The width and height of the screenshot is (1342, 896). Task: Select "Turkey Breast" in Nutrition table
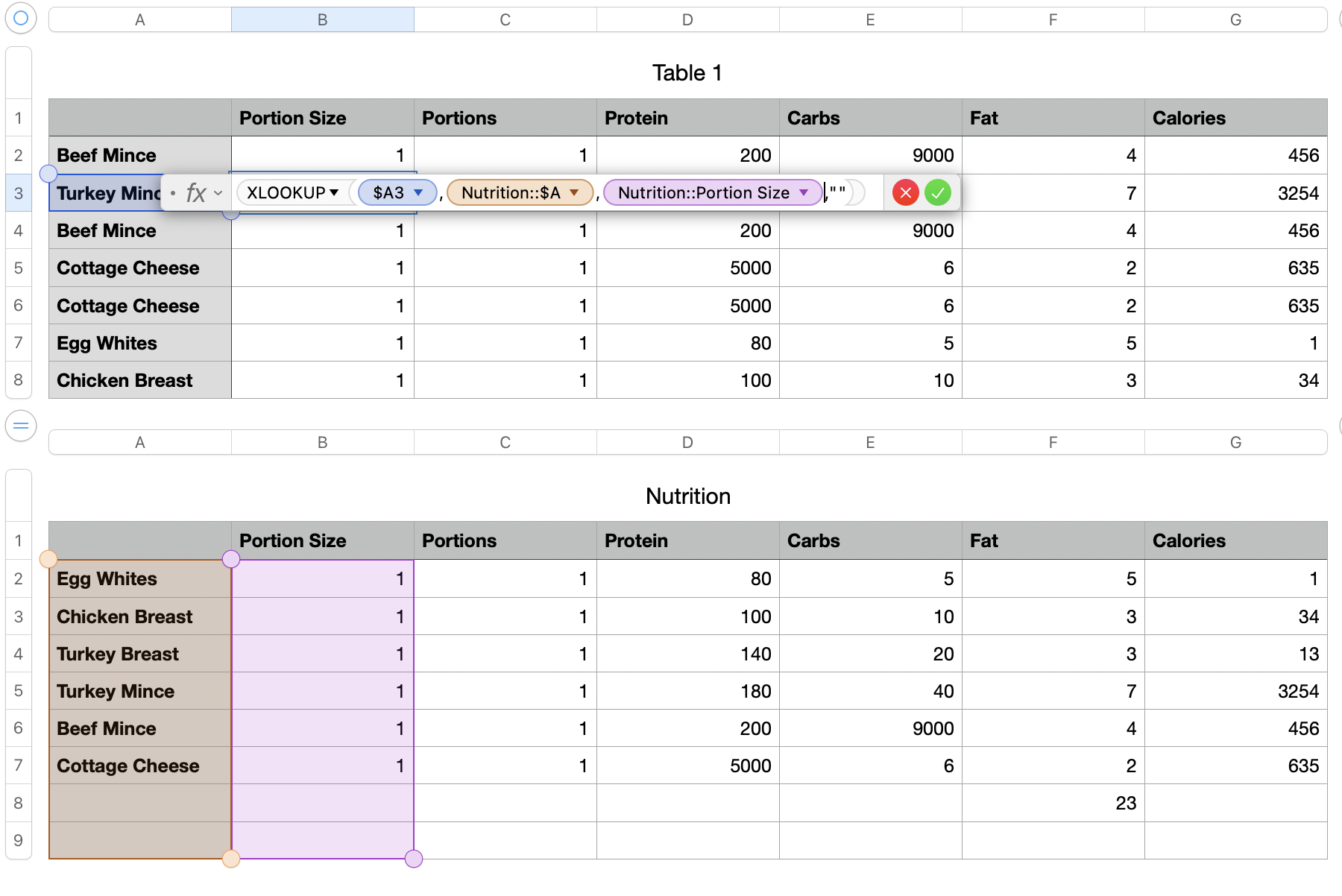pyautogui.click(x=118, y=654)
